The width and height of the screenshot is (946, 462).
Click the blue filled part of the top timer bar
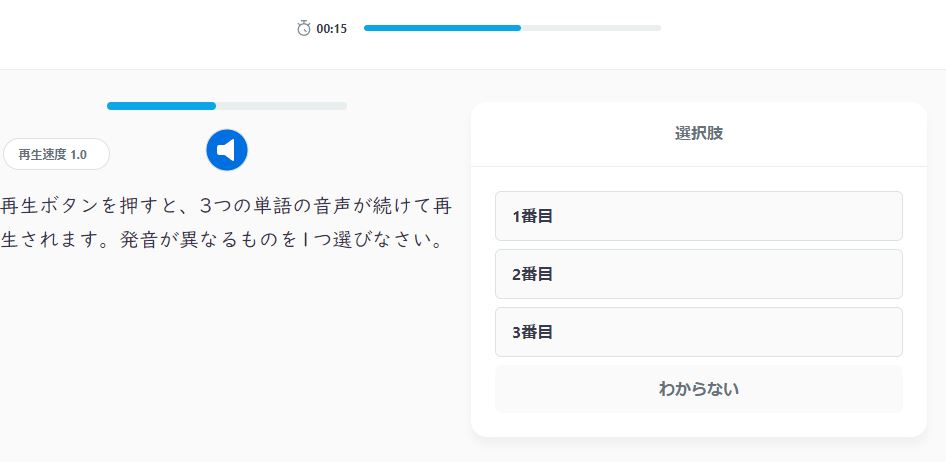pyautogui.click(x=441, y=28)
